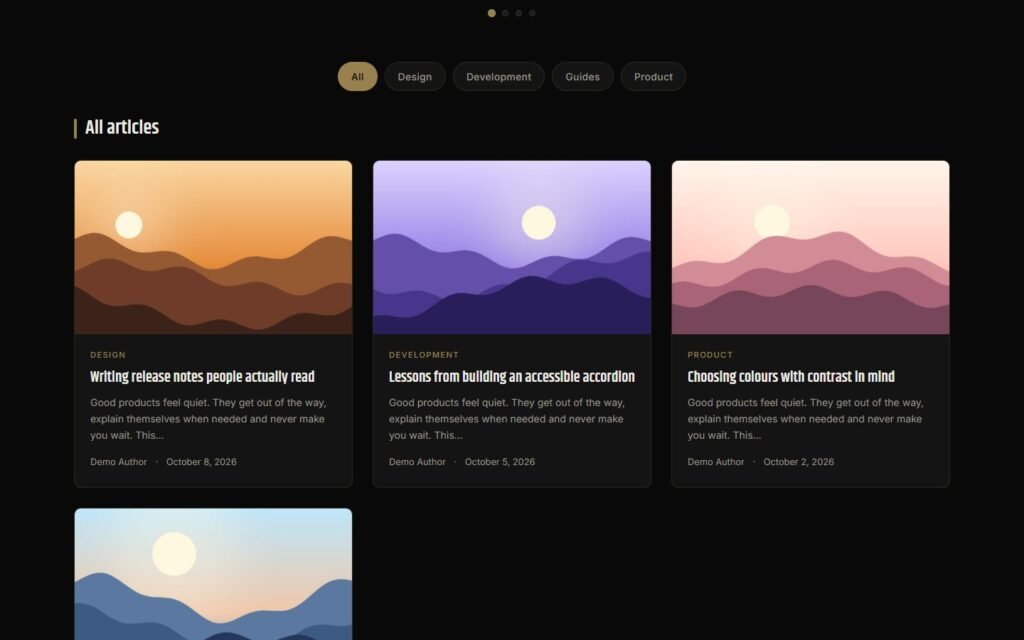Filter articles by Development
This screenshot has height=640, width=1024.
tap(498, 76)
